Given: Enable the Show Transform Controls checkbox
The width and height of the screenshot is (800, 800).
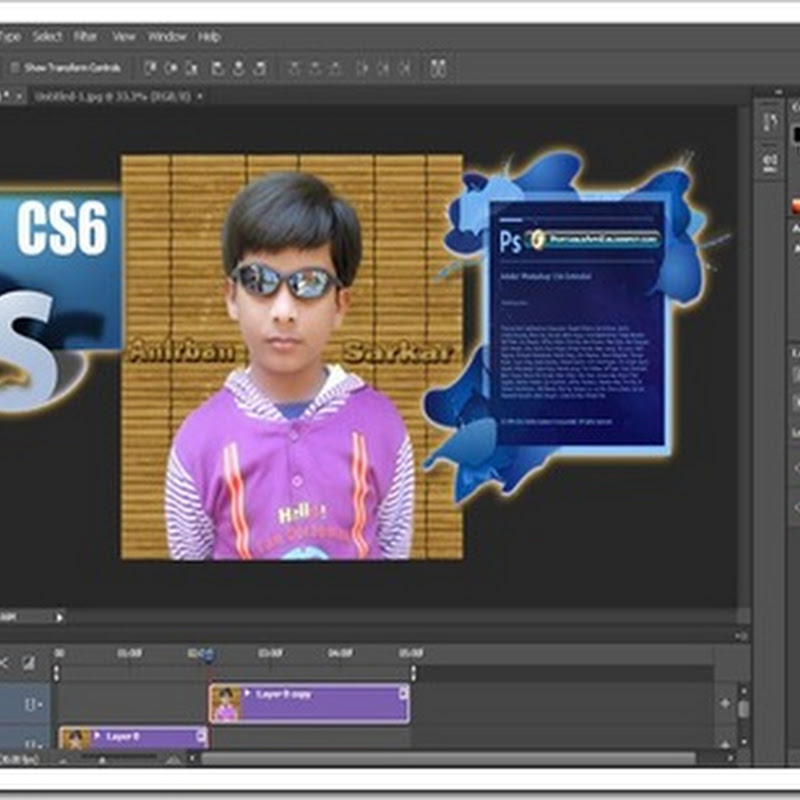Looking at the screenshot, I should pyautogui.click(x=15, y=68).
